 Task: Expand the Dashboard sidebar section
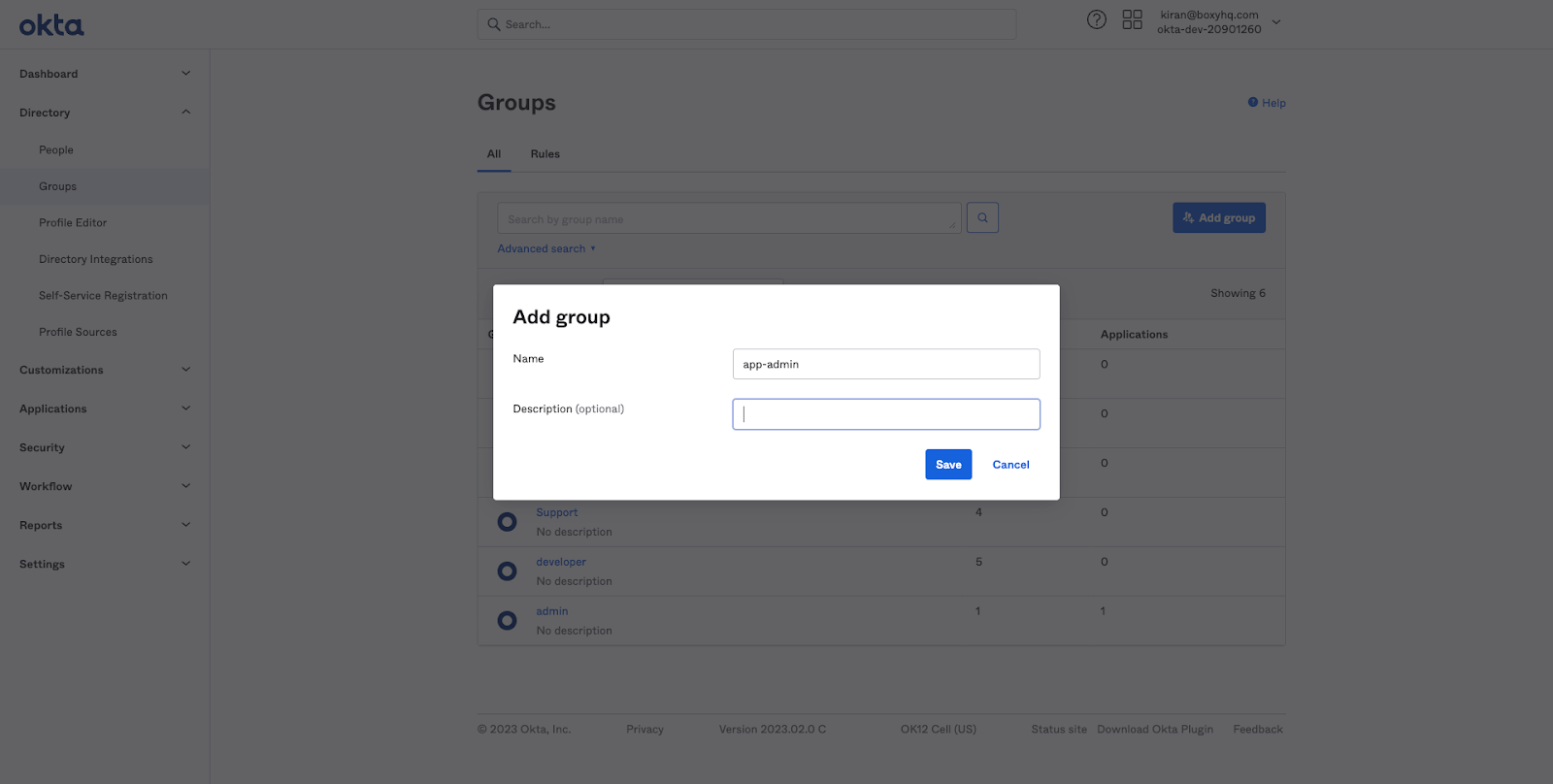(x=104, y=74)
